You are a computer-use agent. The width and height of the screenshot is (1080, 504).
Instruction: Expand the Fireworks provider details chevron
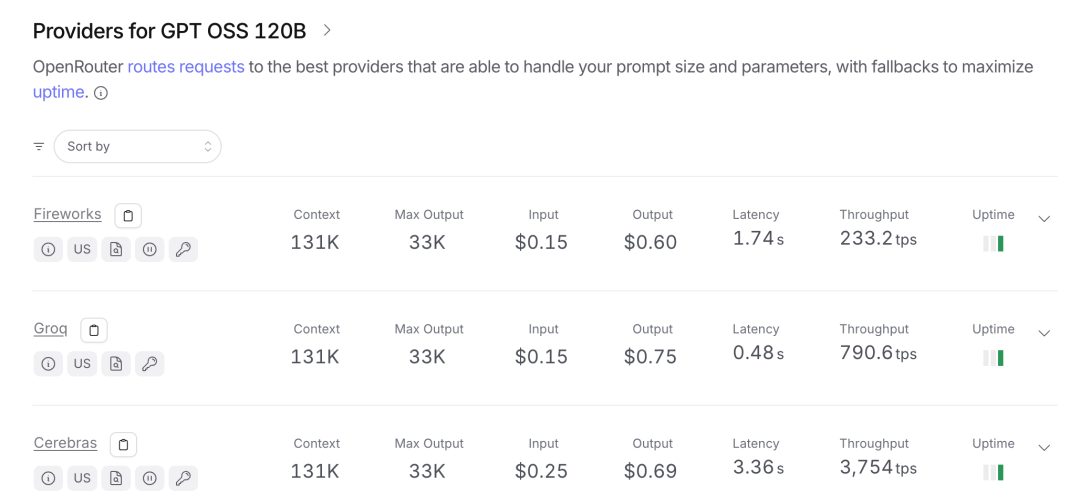[x=1044, y=219]
